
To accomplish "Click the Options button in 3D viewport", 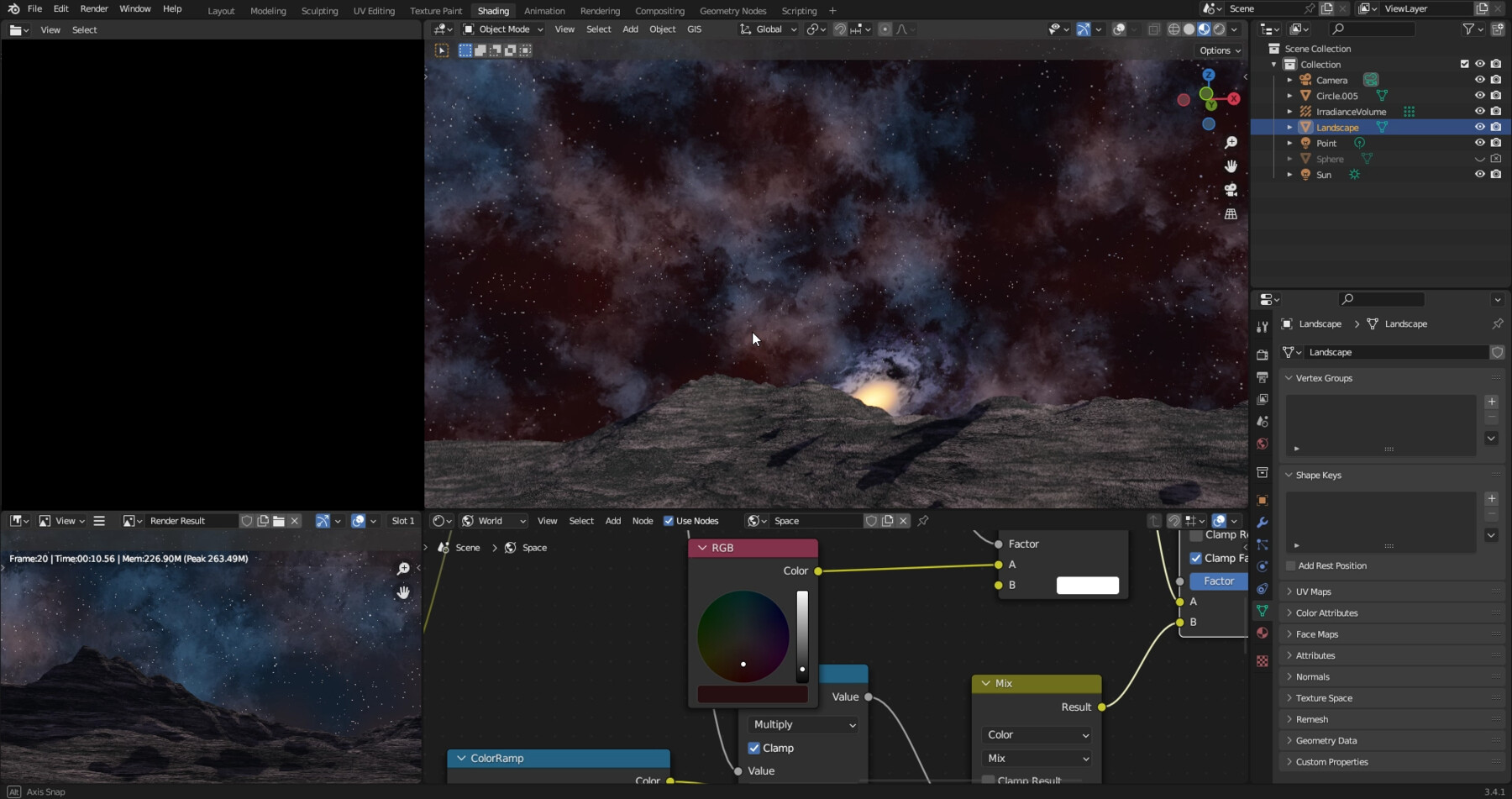I will (1219, 50).
